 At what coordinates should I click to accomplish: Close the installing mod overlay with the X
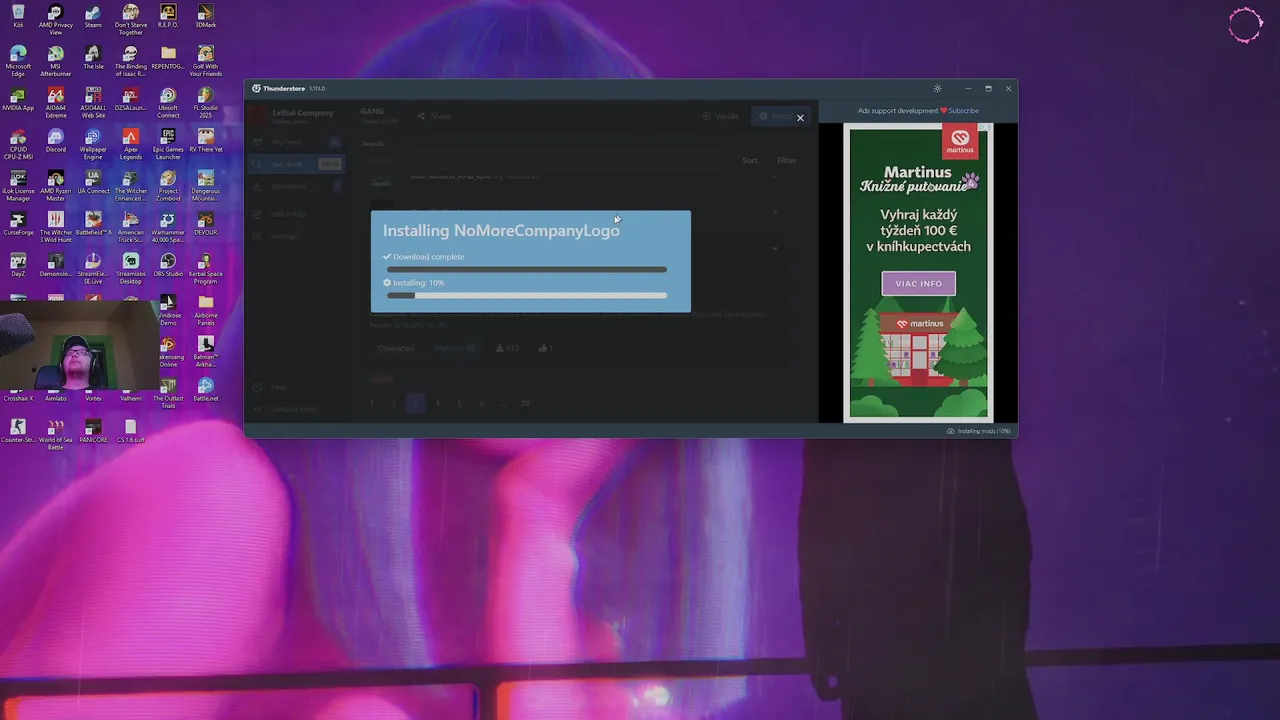pos(800,118)
